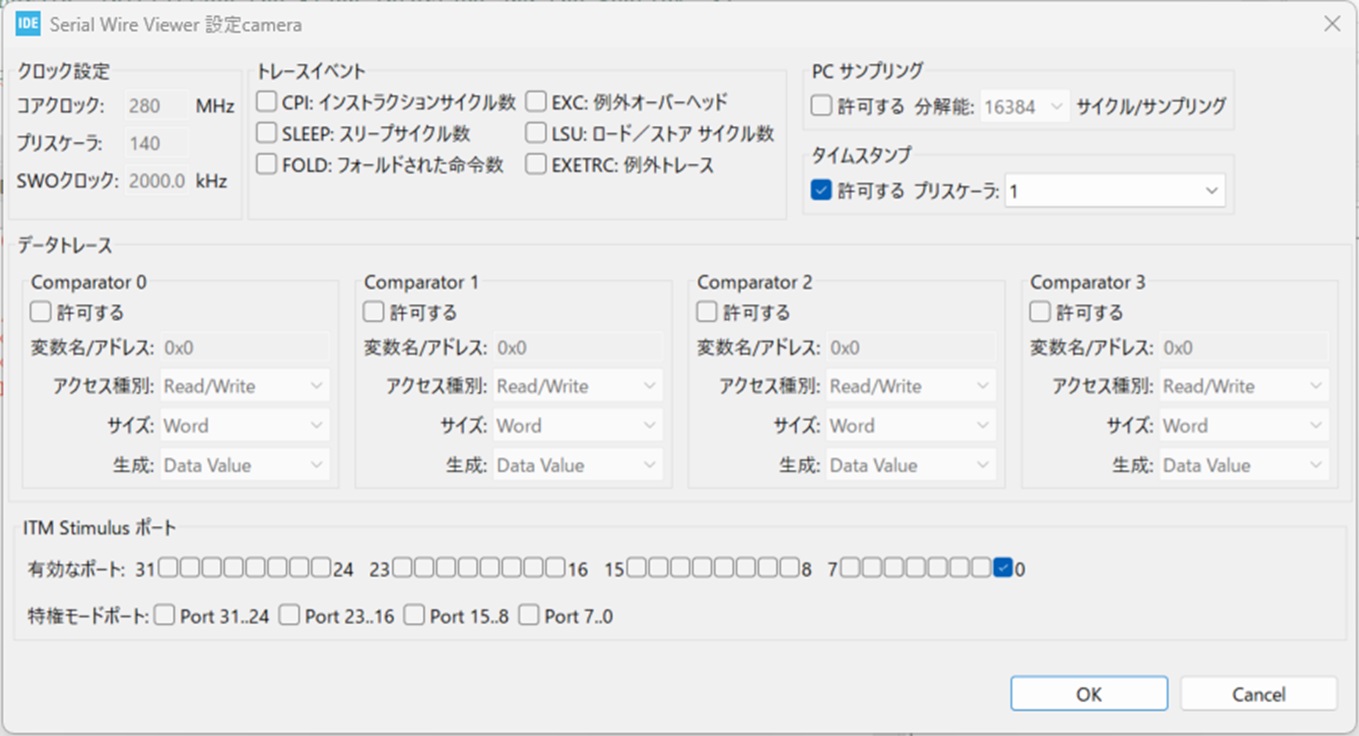This screenshot has width=1359, height=736.
Task: Enable Comparator 0 許可する checkbox
Action: 40,312
